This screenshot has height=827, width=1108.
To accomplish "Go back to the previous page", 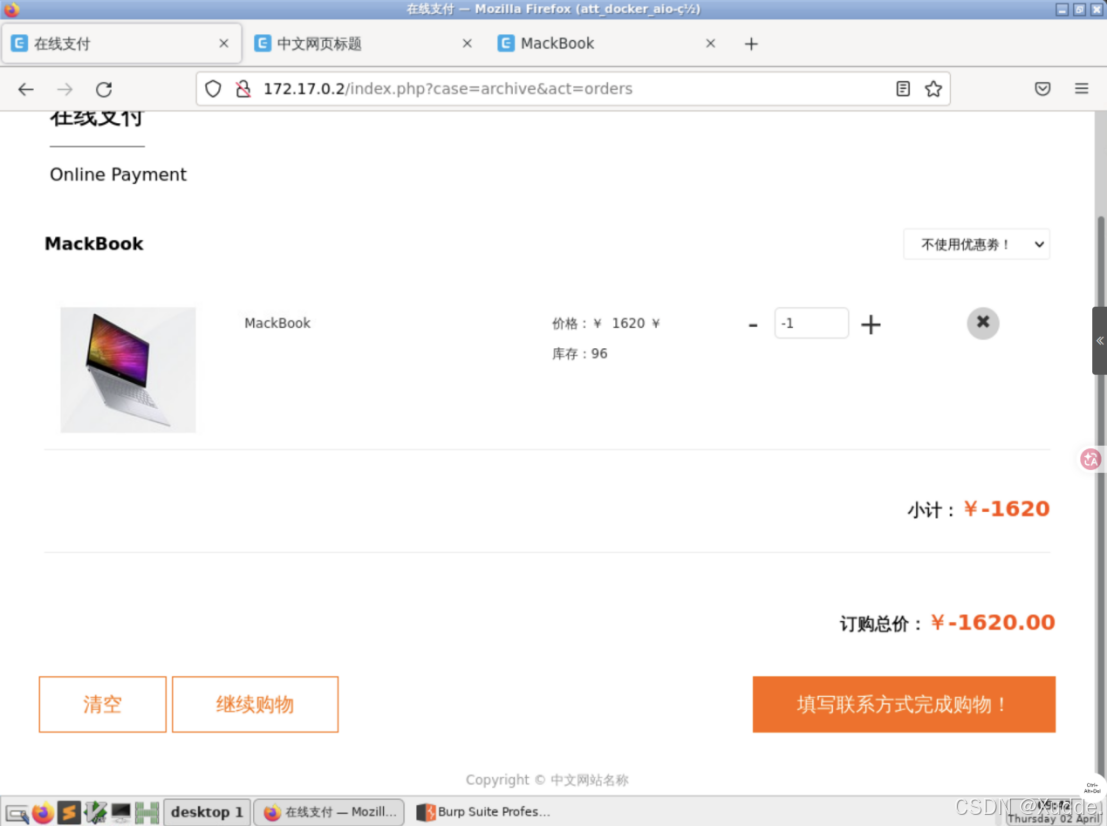I will [x=26, y=89].
